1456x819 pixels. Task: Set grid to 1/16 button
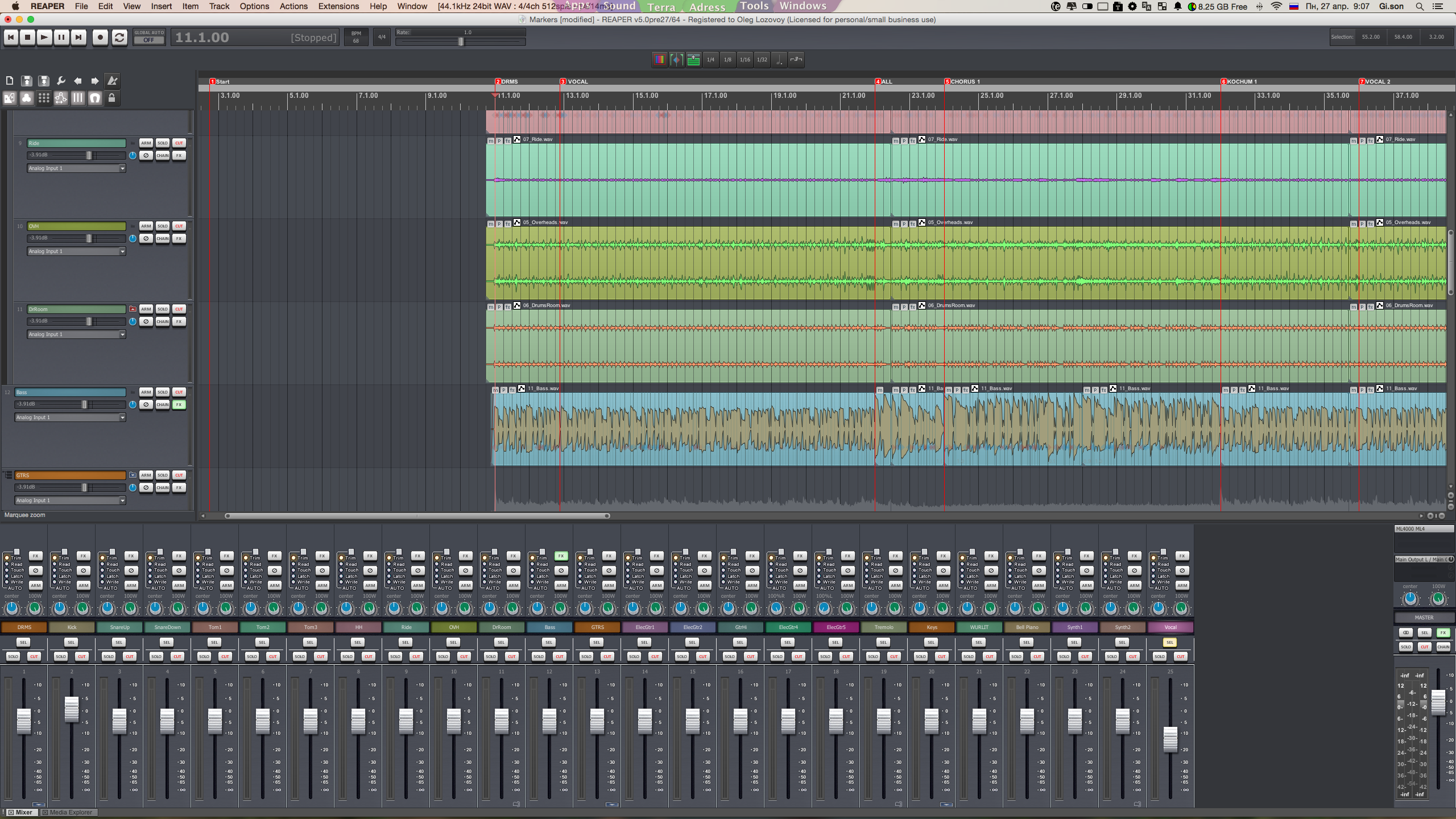744,59
